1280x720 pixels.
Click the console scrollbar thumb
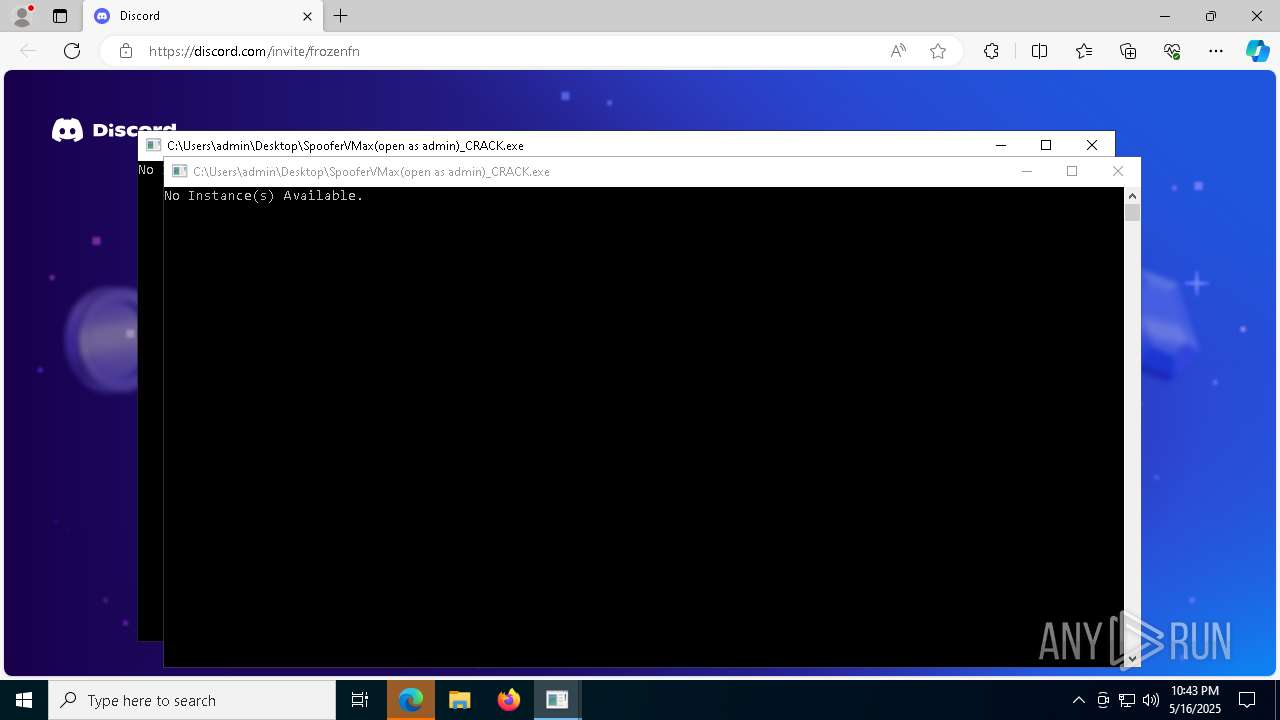(1132, 213)
